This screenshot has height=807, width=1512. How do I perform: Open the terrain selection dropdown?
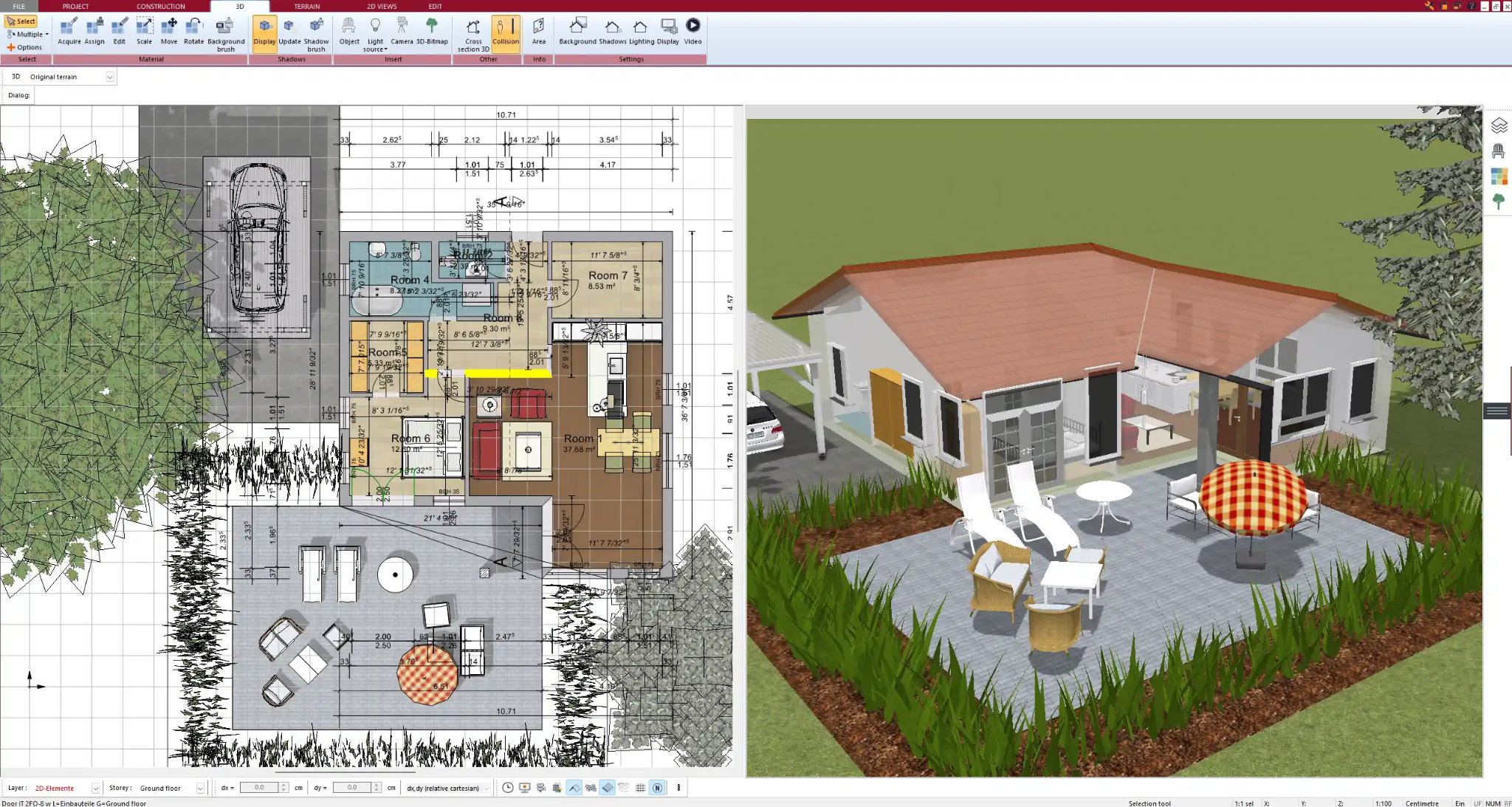[109, 76]
